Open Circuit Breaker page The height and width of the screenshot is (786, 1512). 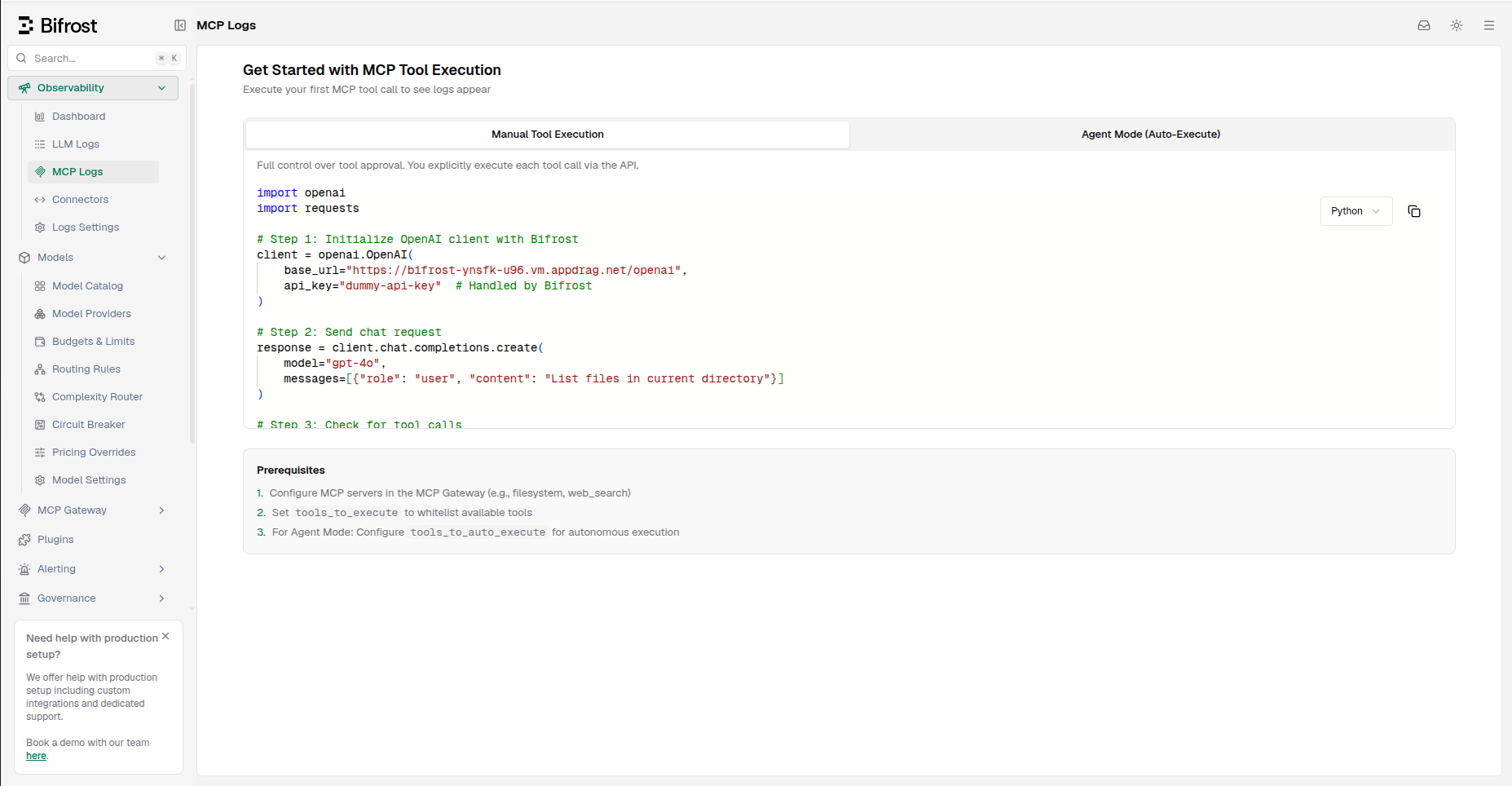[x=93, y=425]
